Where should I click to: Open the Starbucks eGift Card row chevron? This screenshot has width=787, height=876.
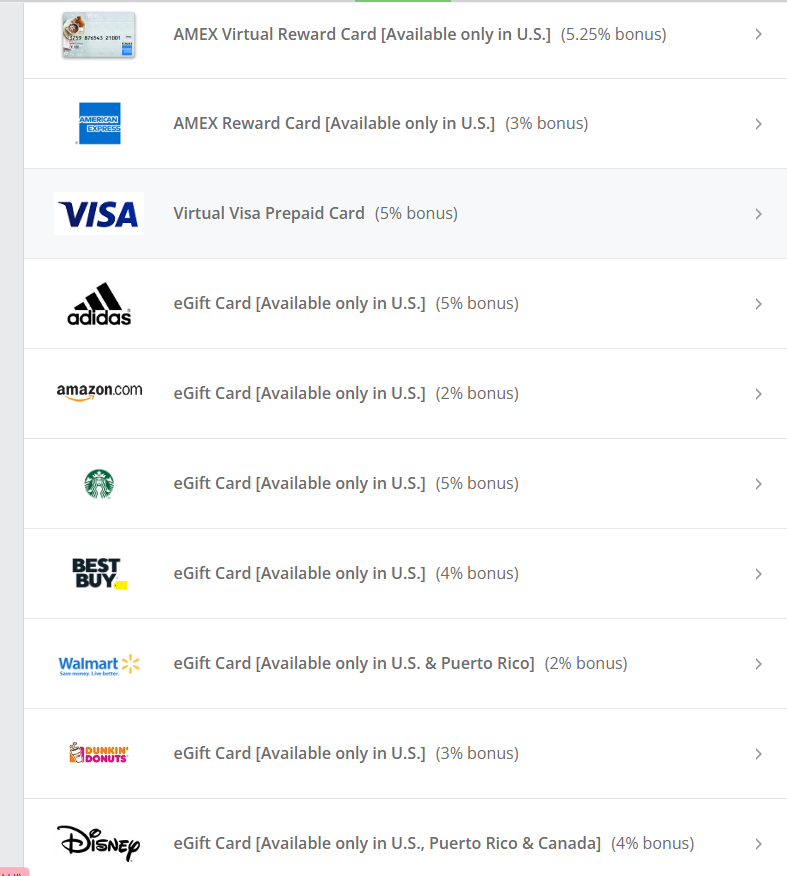(x=758, y=484)
